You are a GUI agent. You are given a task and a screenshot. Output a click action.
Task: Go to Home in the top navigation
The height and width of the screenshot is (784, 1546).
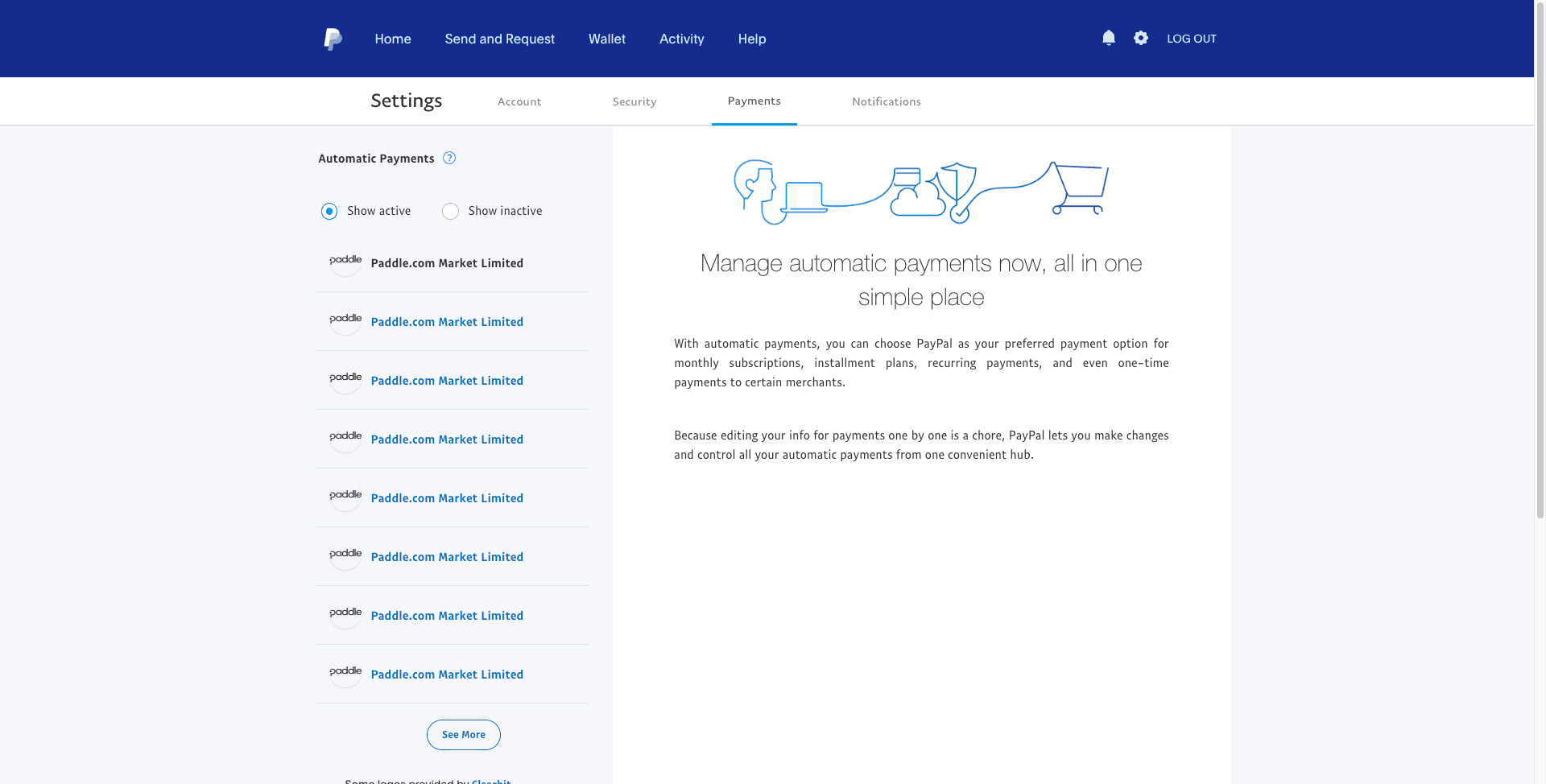click(x=393, y=39)
